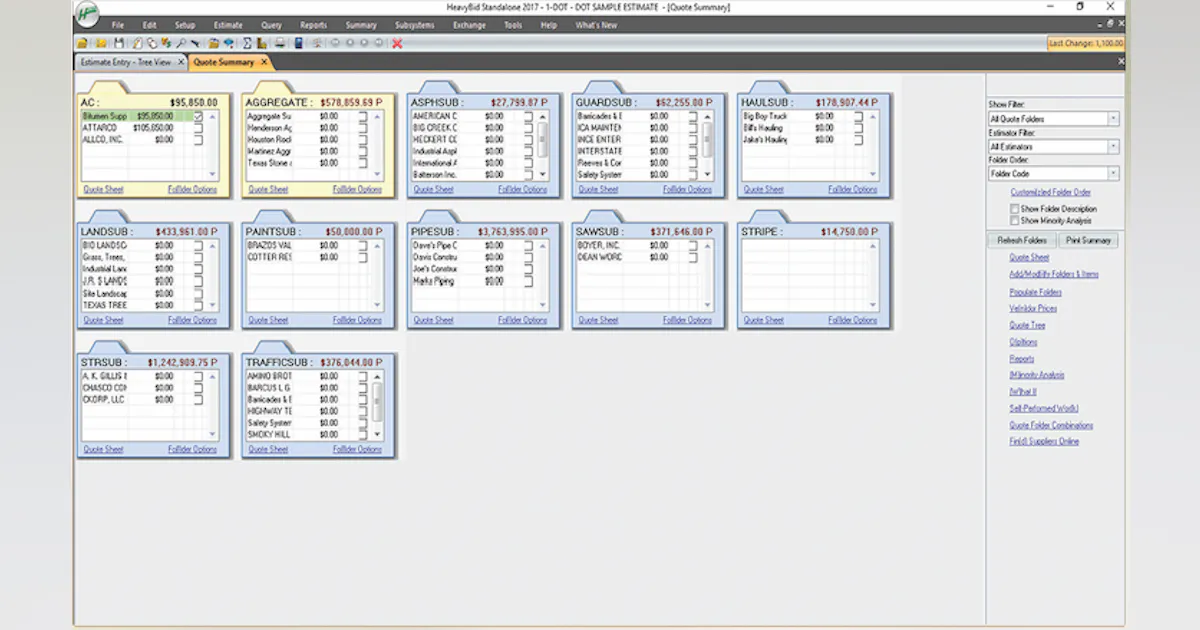This screenshot has width=1200, height=630.
Task: Click the Print Summary button
Action: click(x=1088, y=241)
